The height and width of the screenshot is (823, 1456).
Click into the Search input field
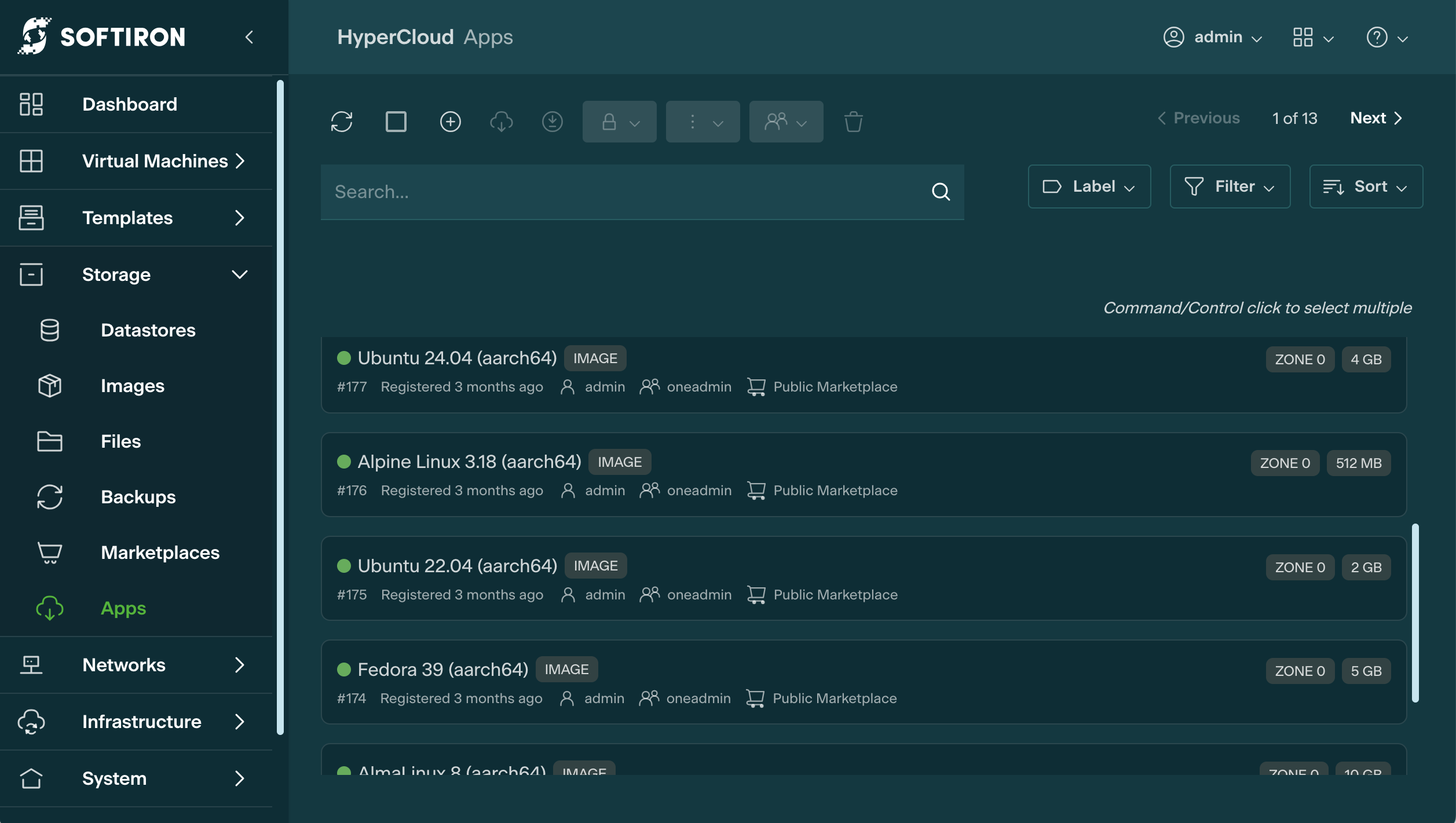point(625,192)
